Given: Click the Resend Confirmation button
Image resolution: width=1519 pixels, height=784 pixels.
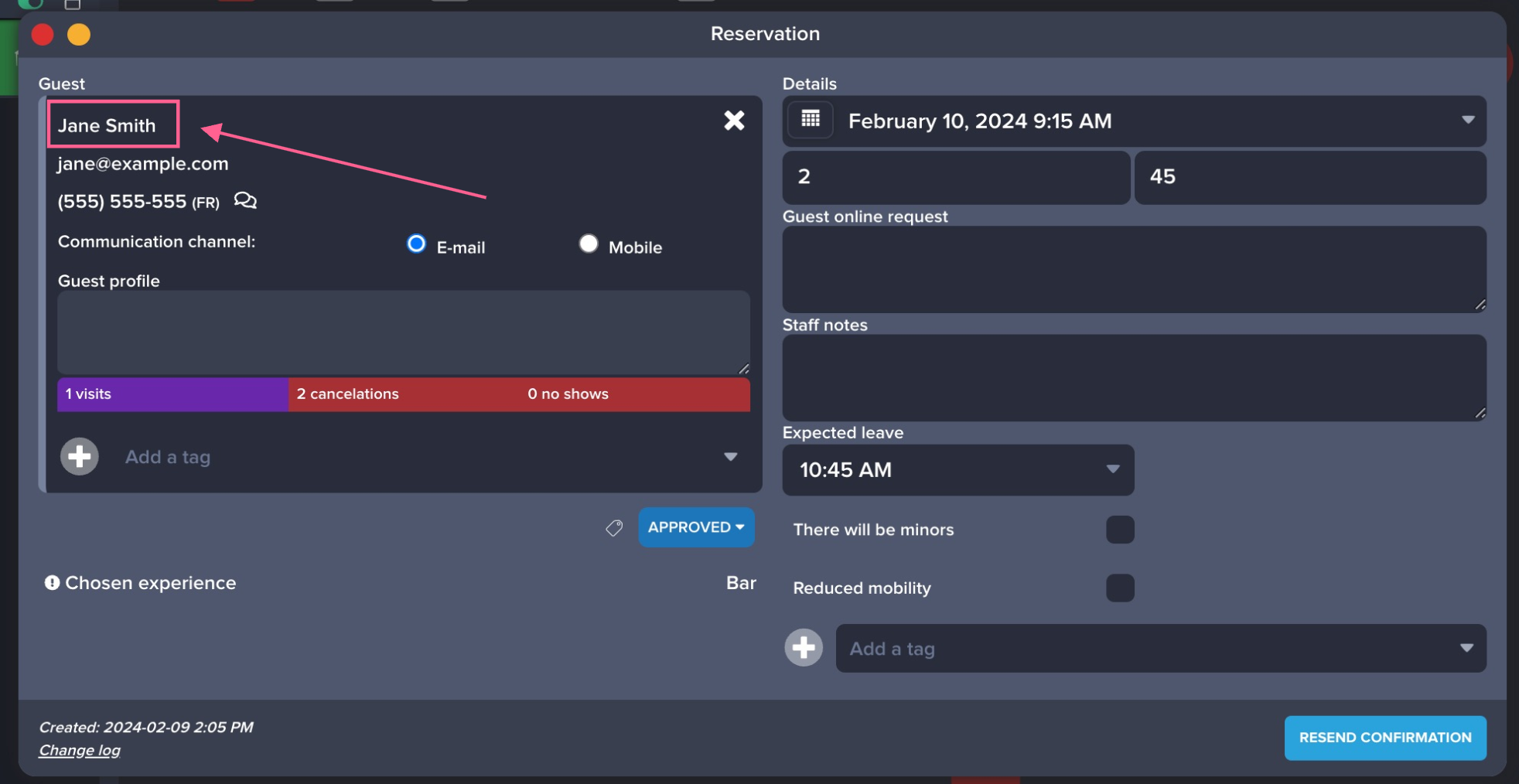Looking at the screenshot, I should [x=1384, y=738].
